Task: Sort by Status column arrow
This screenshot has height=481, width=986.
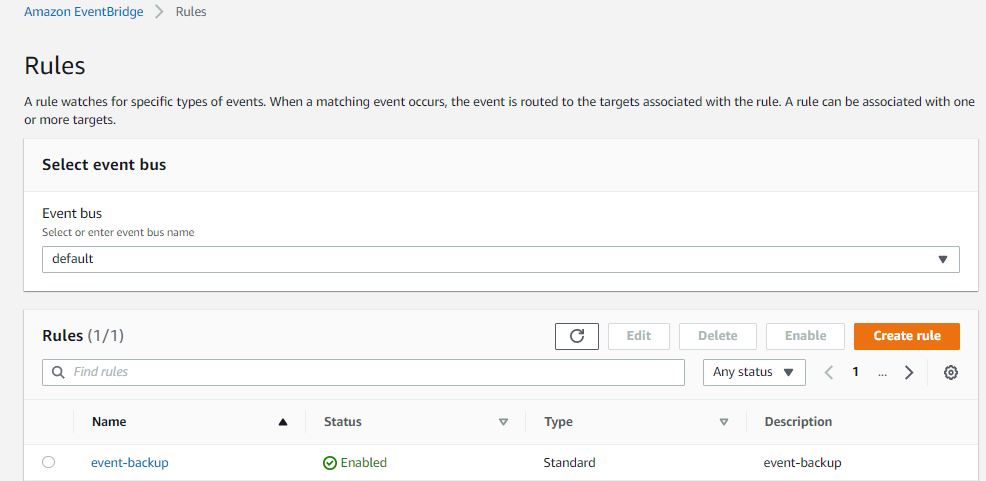Action: tap(503, 422)
